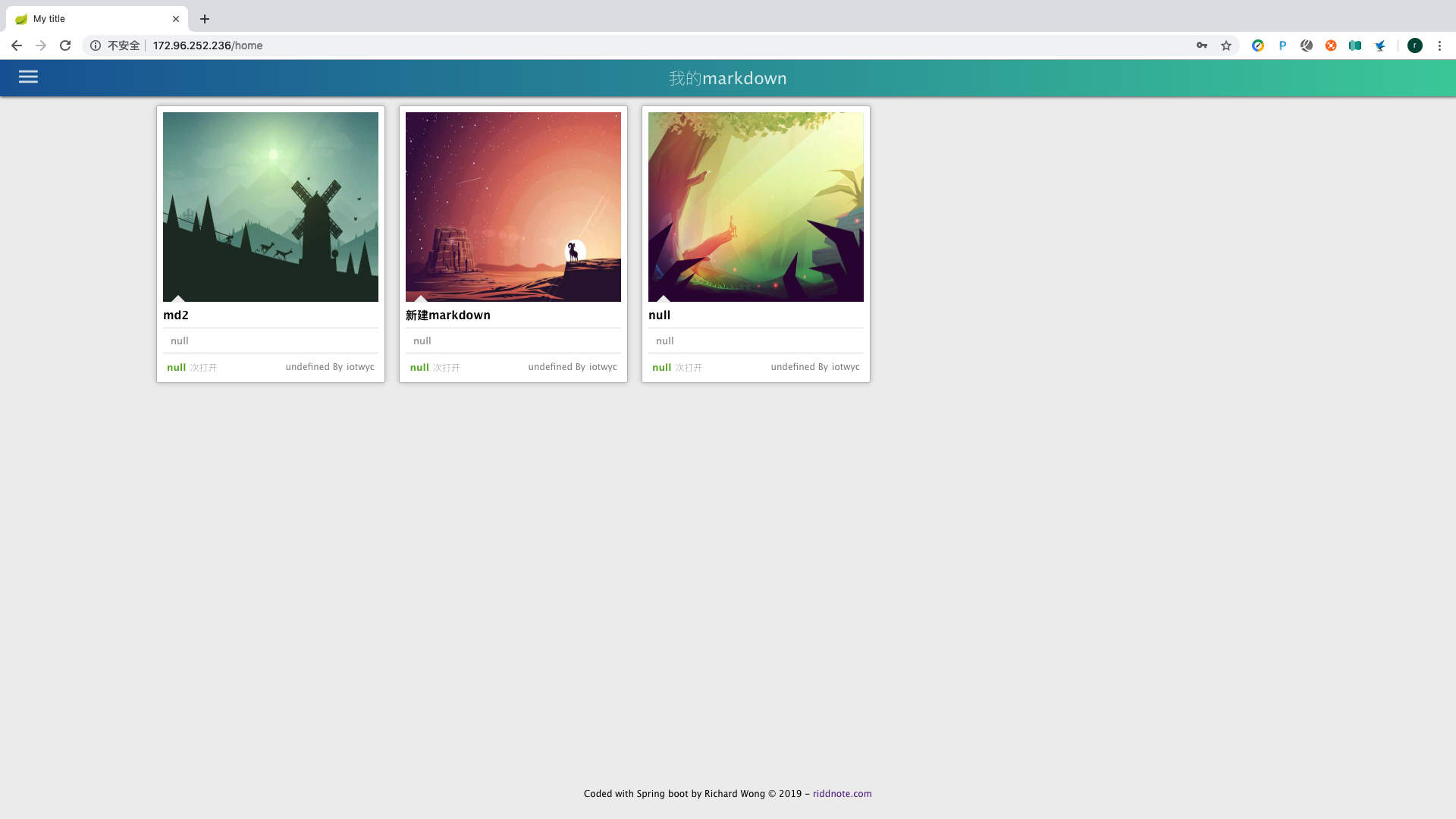Viewport: 1456px width, 819px height.
Task: Open the forest image of null card
Action: 756,207
